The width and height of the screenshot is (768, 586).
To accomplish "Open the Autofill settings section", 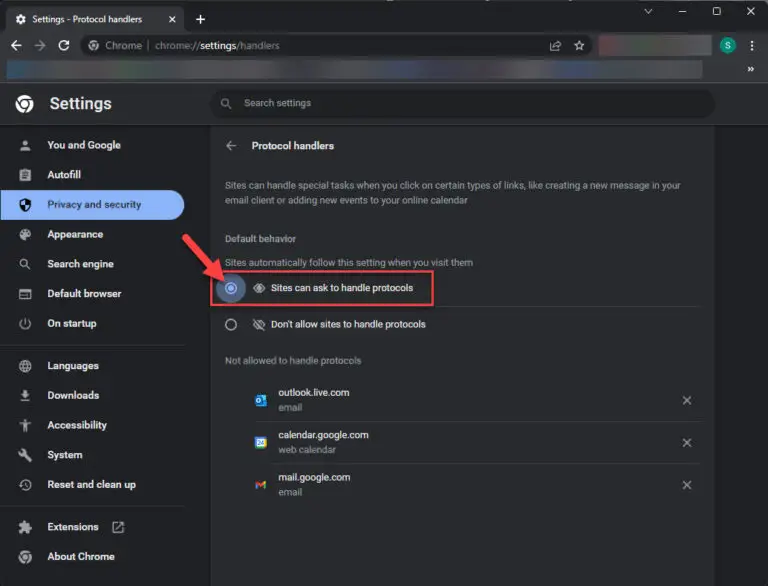I will tap(64, 175).
